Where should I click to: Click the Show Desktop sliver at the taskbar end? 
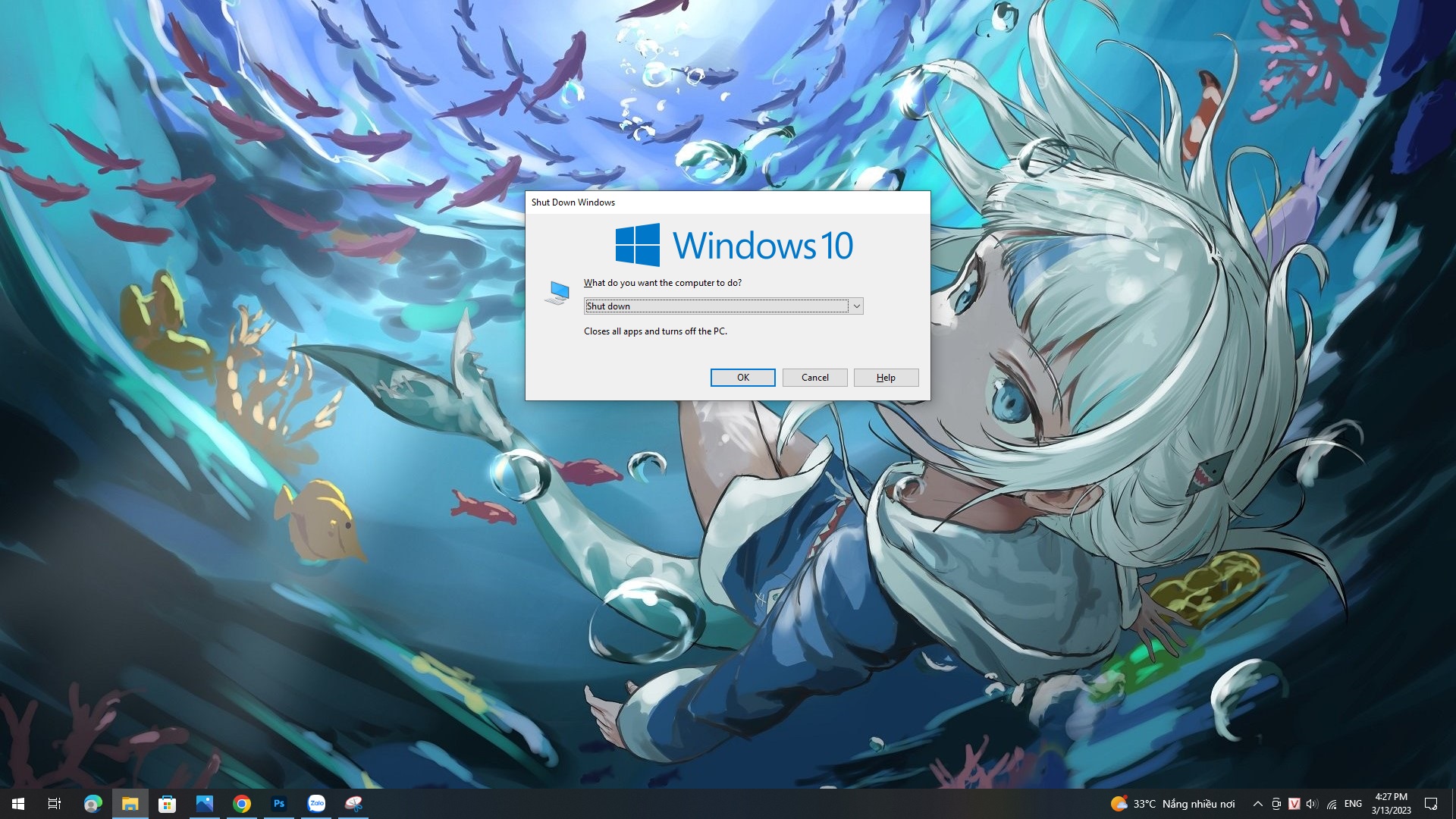1453,804
